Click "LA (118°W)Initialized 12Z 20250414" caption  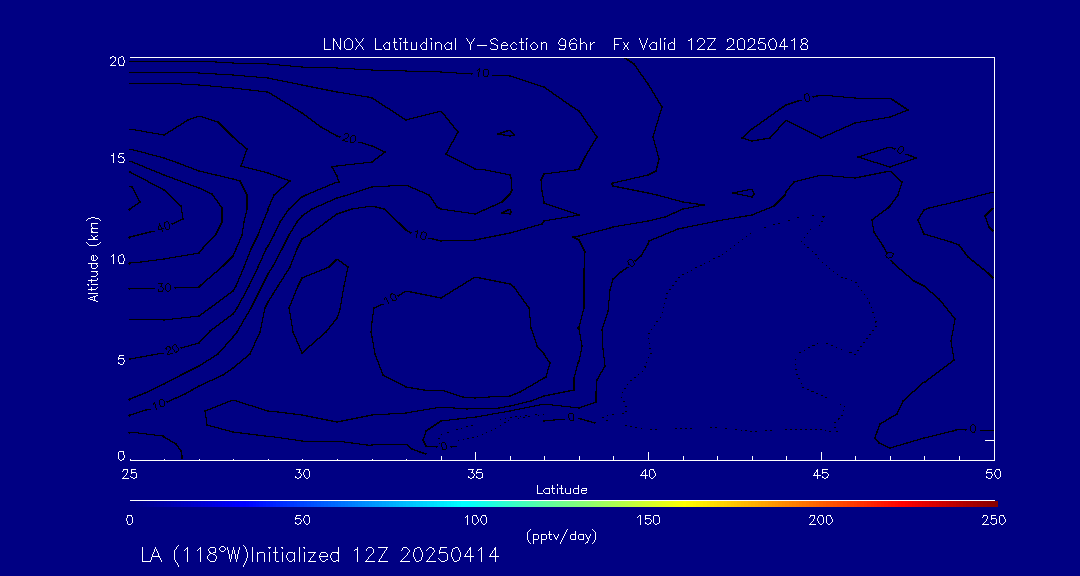coord(320,555)
